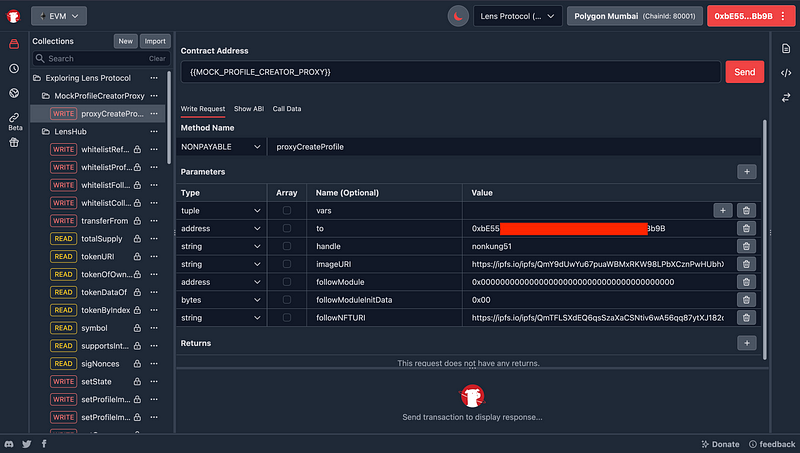Delete the handle parameter row with trash icon

tap(745, 246)
